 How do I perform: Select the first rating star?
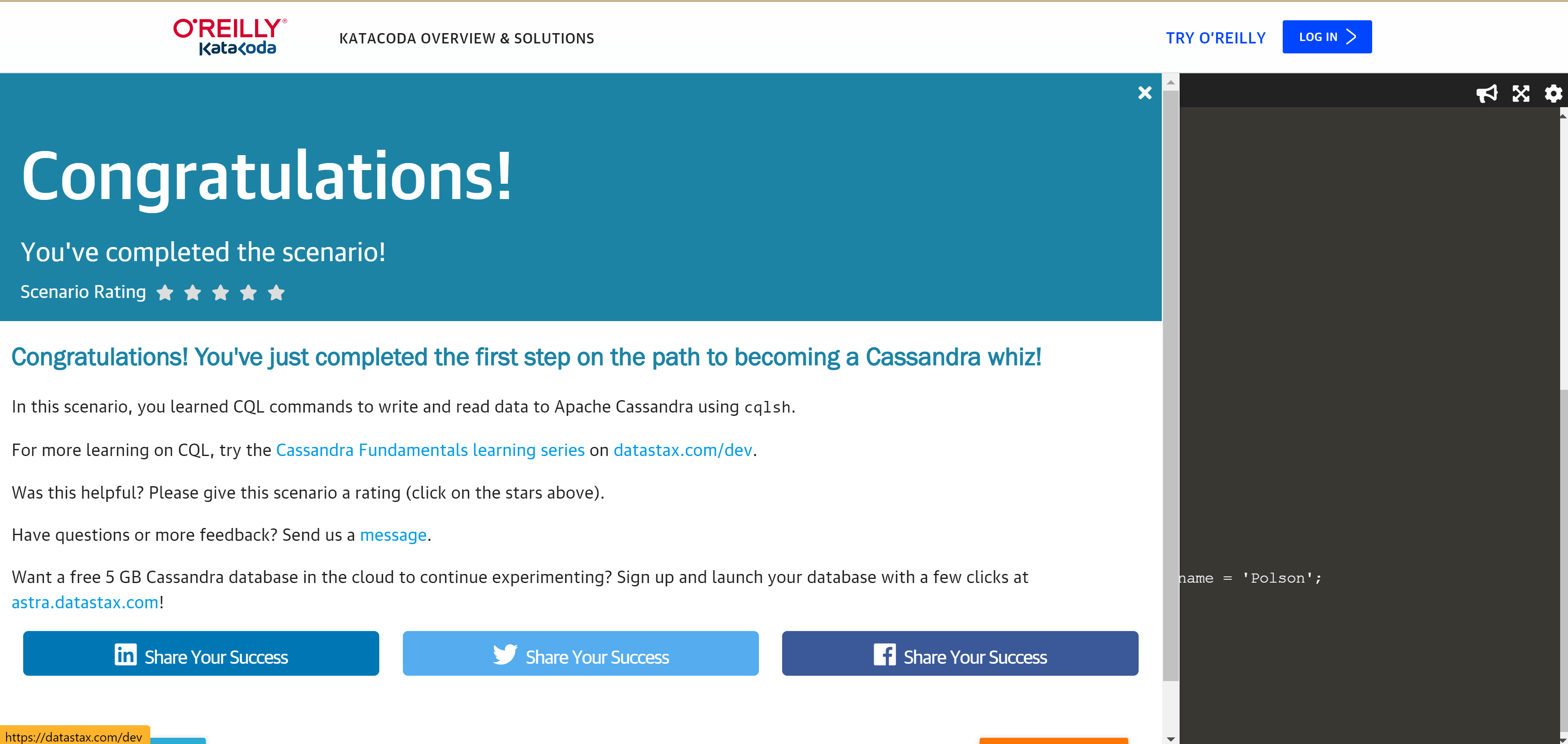pyautogui.click(x=165, y=293)
